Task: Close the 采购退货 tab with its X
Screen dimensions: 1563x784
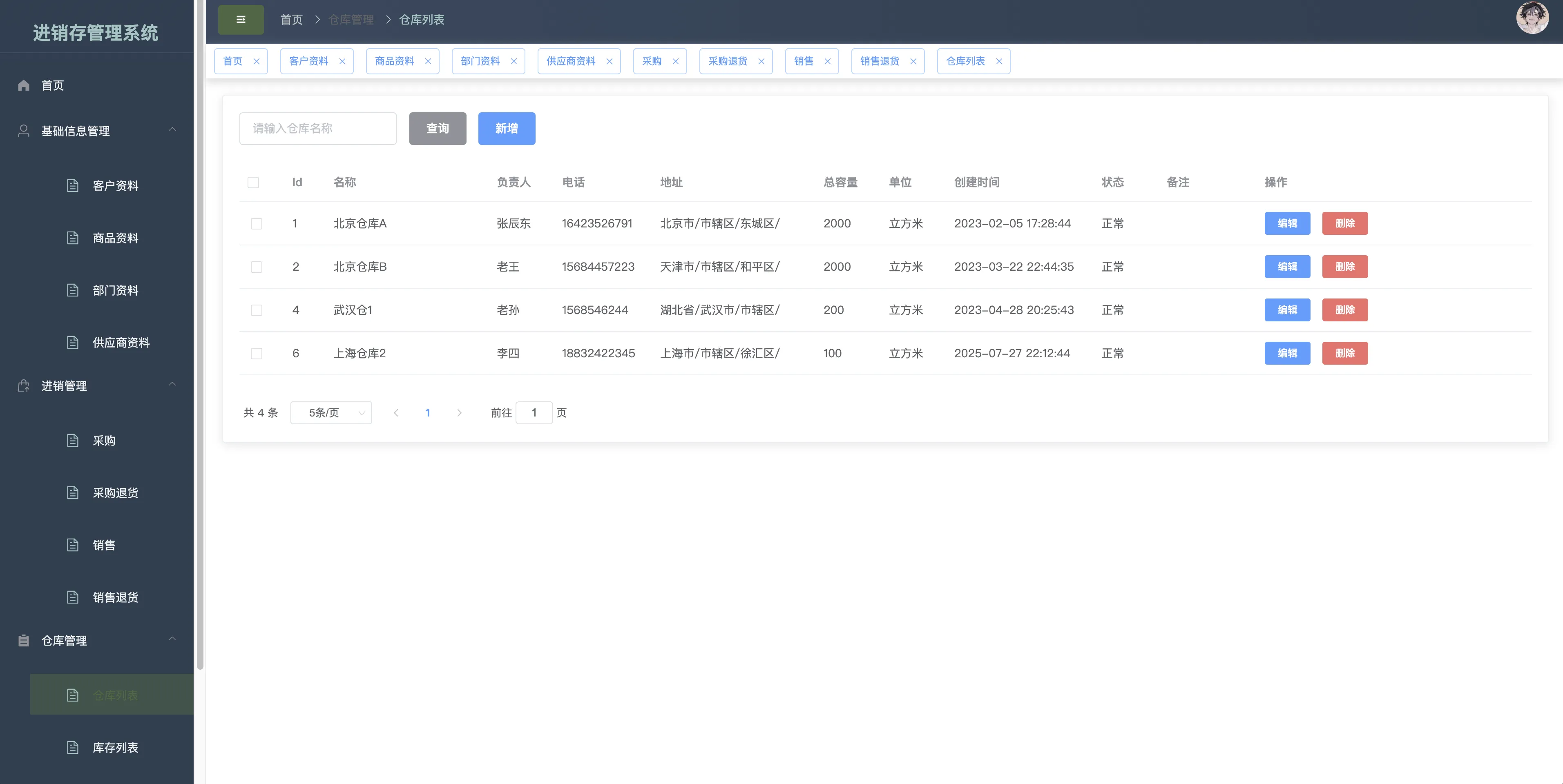Action: click(x=761, y=61)
